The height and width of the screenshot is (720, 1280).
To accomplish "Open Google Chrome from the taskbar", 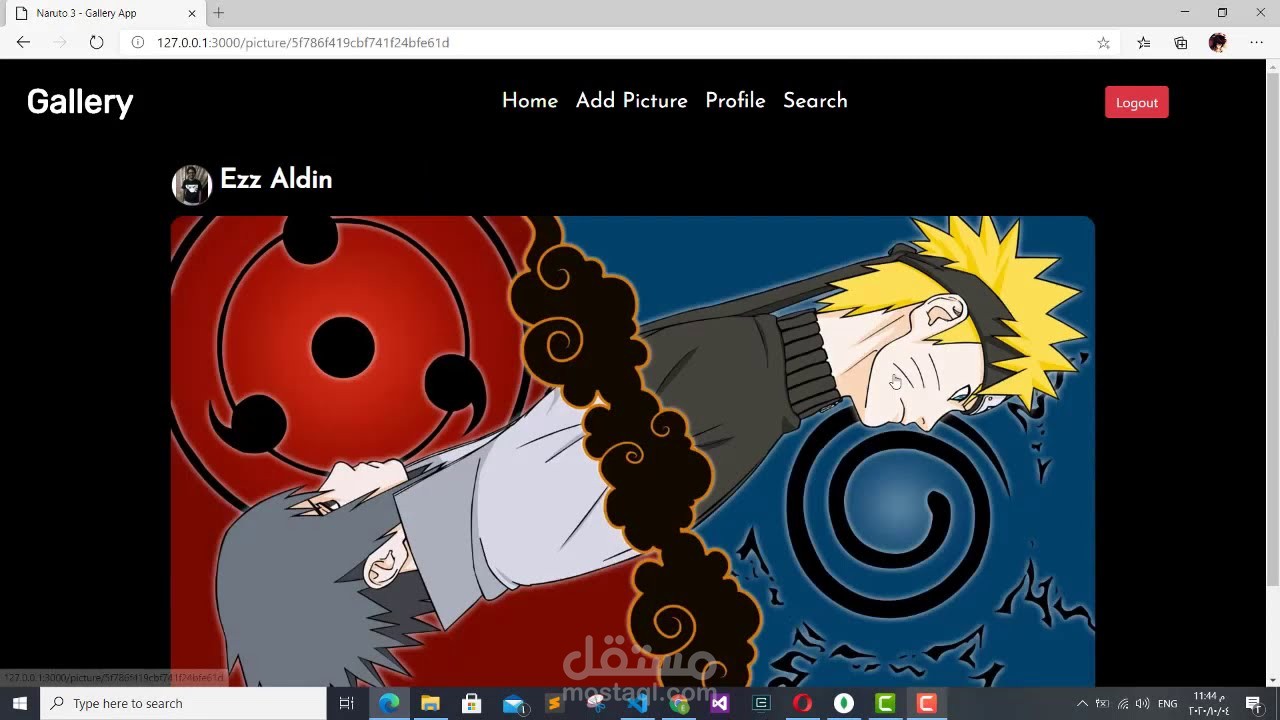I will (x=679, y=703).
